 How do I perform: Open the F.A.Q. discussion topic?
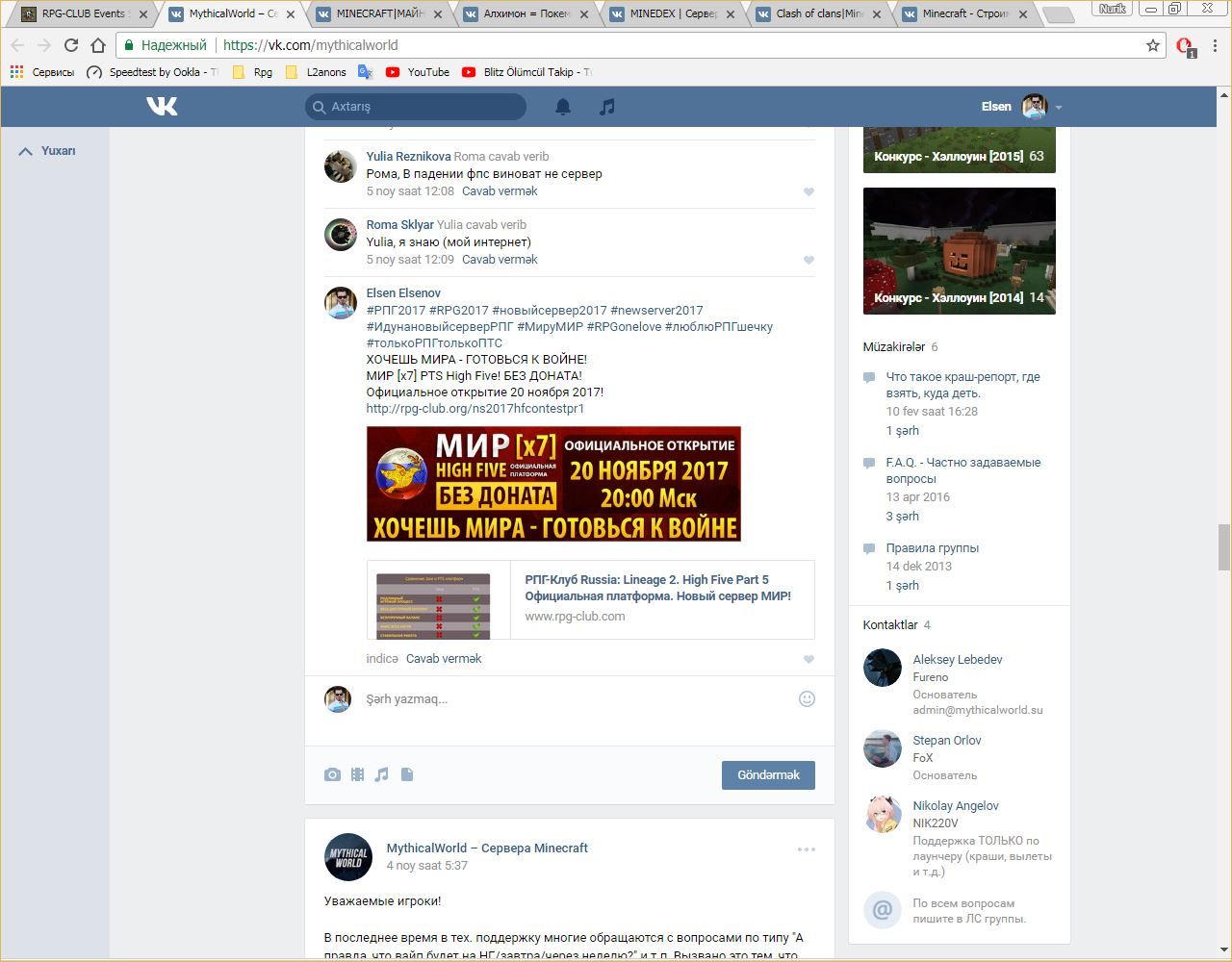[963, 470]
